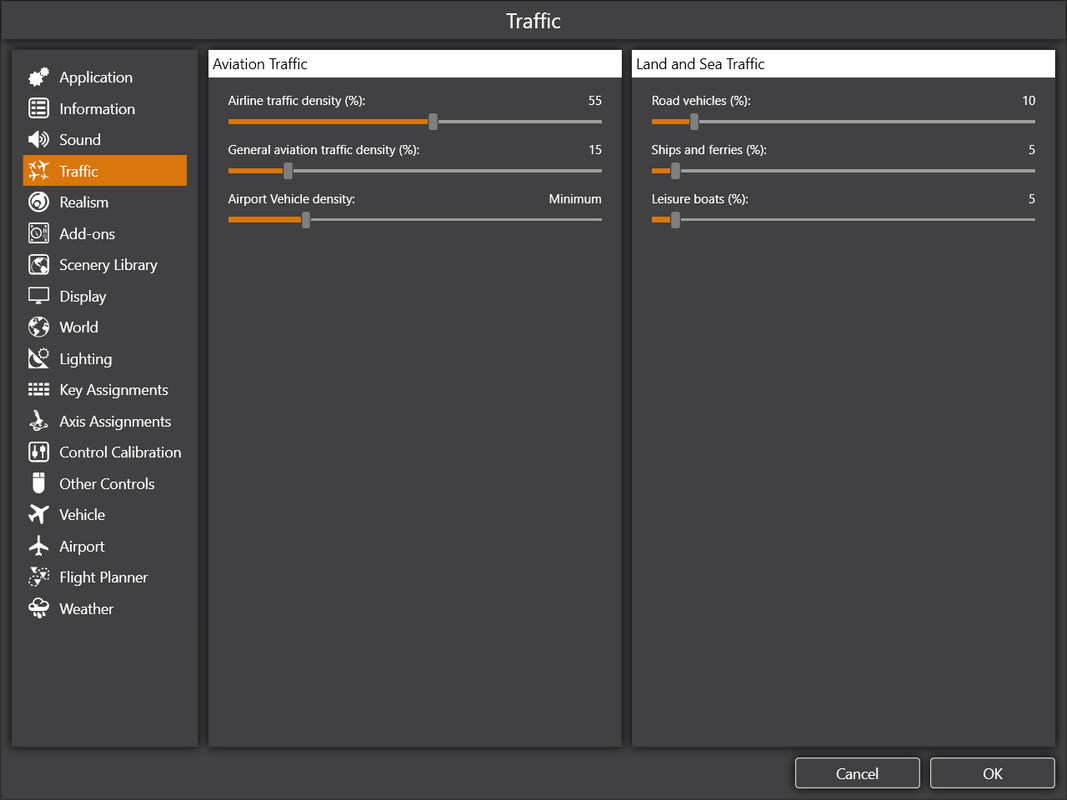This screenshot has width=1067, height=800.
Task: Click the Aviation Traffic section header
Action: point(415,64)
